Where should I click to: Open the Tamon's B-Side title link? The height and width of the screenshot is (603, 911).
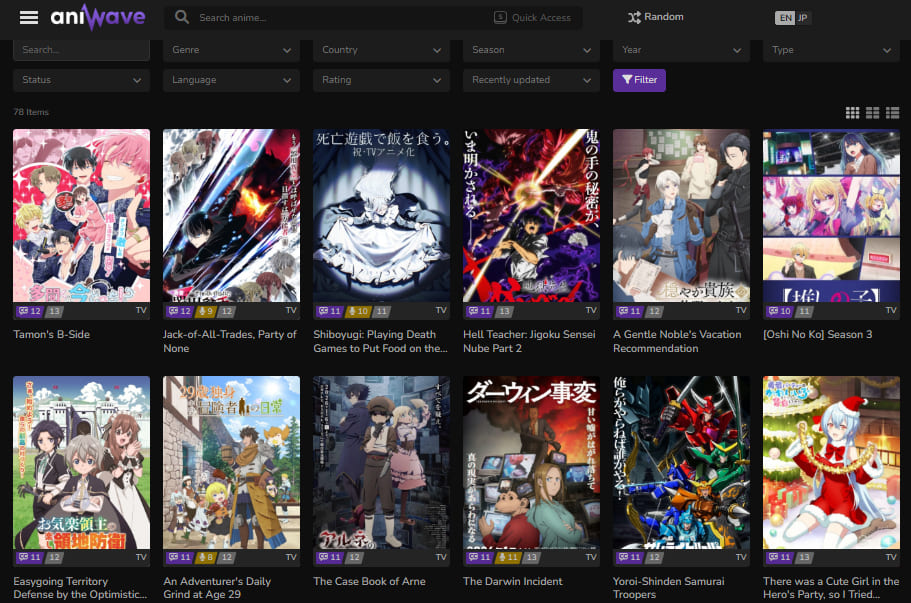(x=52, y=334)
